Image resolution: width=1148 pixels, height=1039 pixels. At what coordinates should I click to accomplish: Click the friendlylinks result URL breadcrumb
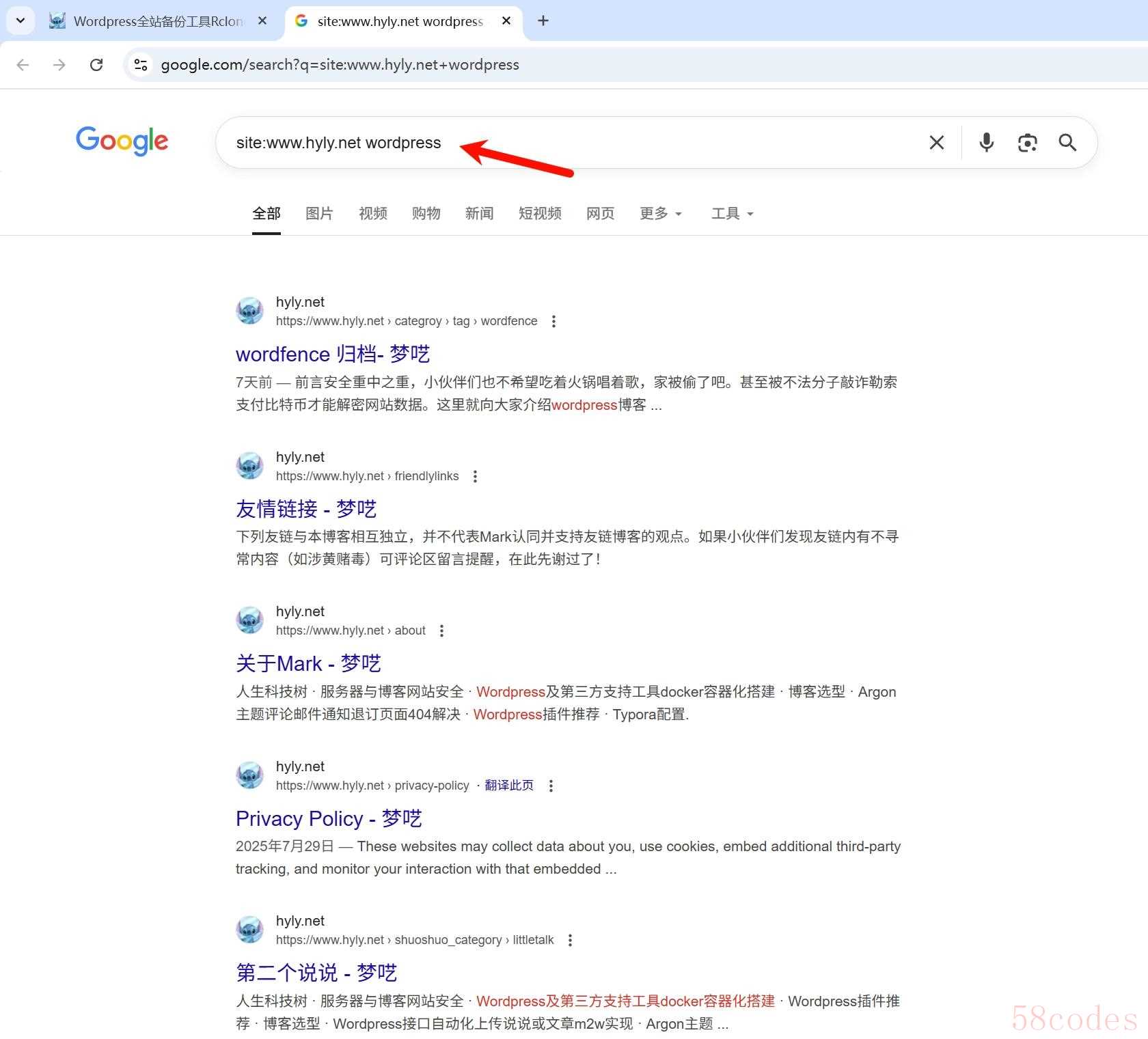368,476
